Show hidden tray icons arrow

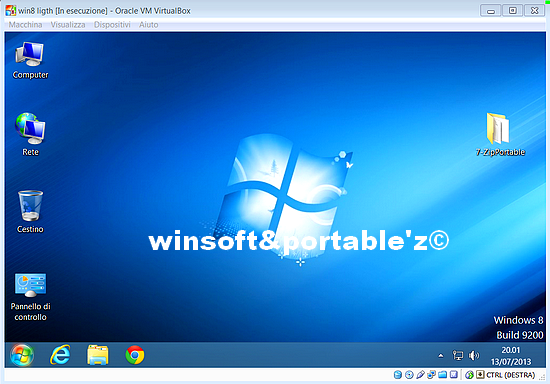[x=441, y=356]
